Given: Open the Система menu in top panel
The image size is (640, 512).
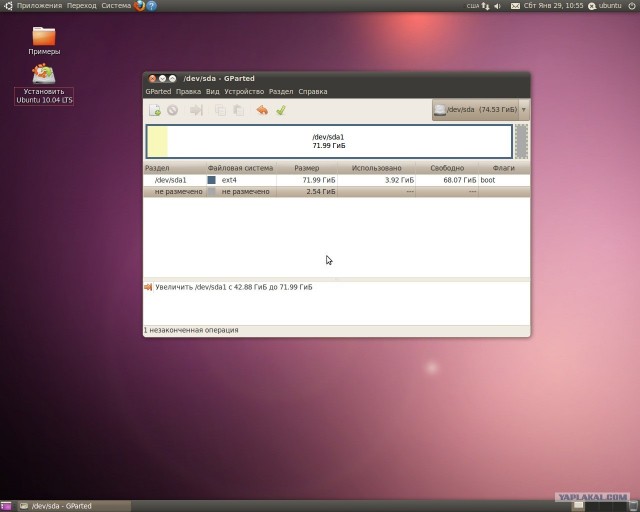Looking at the screenshot, I should point(116,6).
